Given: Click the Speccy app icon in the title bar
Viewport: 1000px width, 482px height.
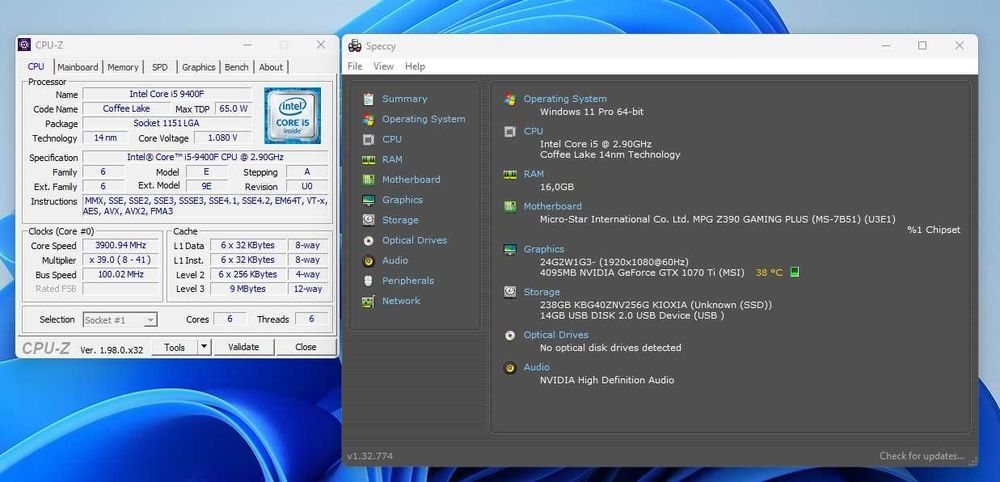Looking at the screenshot, I should [x=355, y=45].
